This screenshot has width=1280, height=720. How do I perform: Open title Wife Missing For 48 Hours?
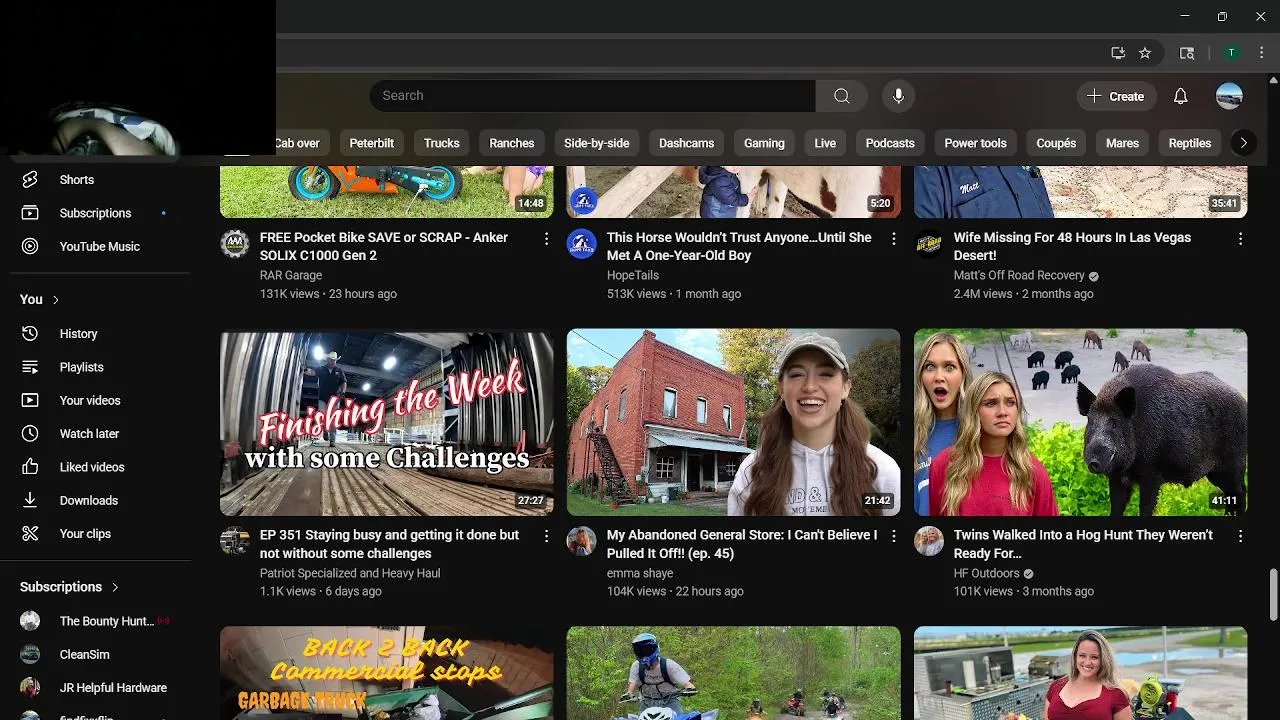click(x=1072, y=246)
